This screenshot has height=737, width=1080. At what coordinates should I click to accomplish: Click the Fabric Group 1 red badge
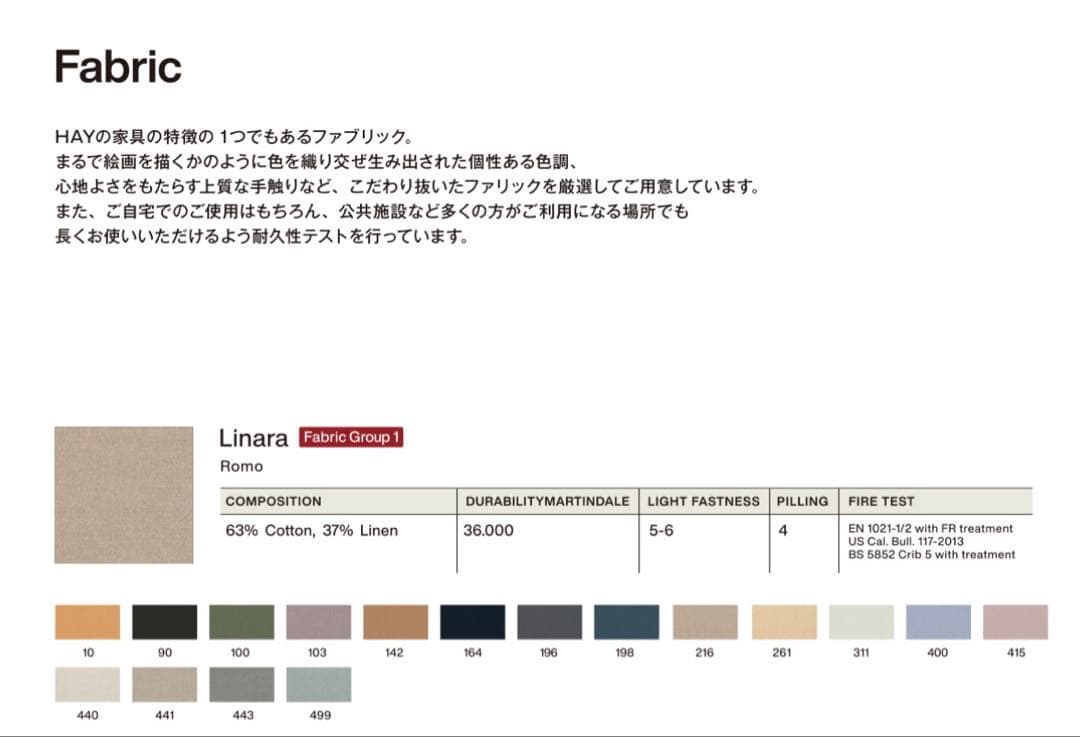coord(351,437)
